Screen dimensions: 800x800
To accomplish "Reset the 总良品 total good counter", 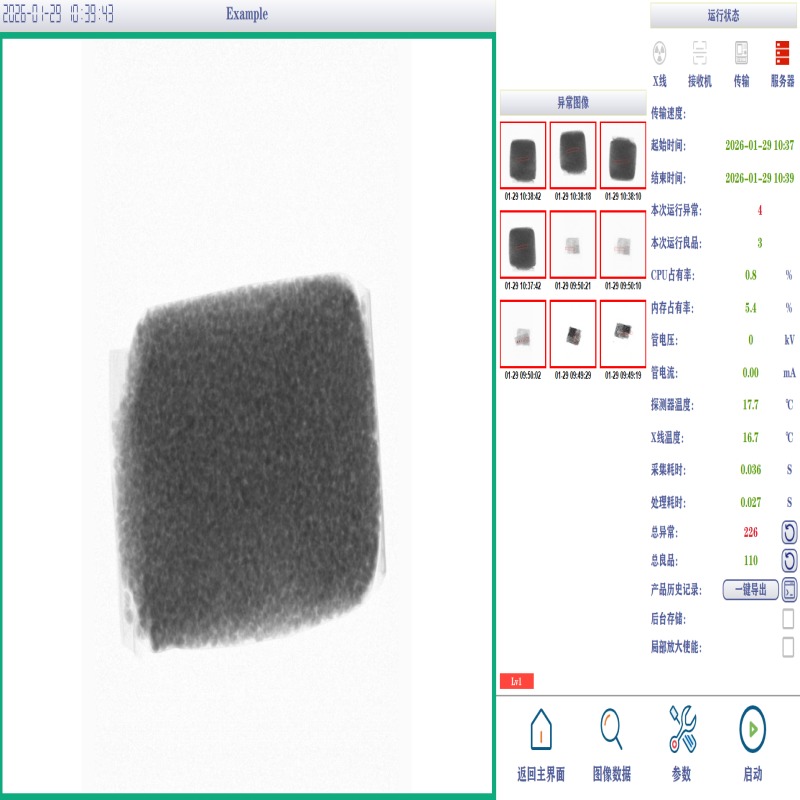I will 789,561.
